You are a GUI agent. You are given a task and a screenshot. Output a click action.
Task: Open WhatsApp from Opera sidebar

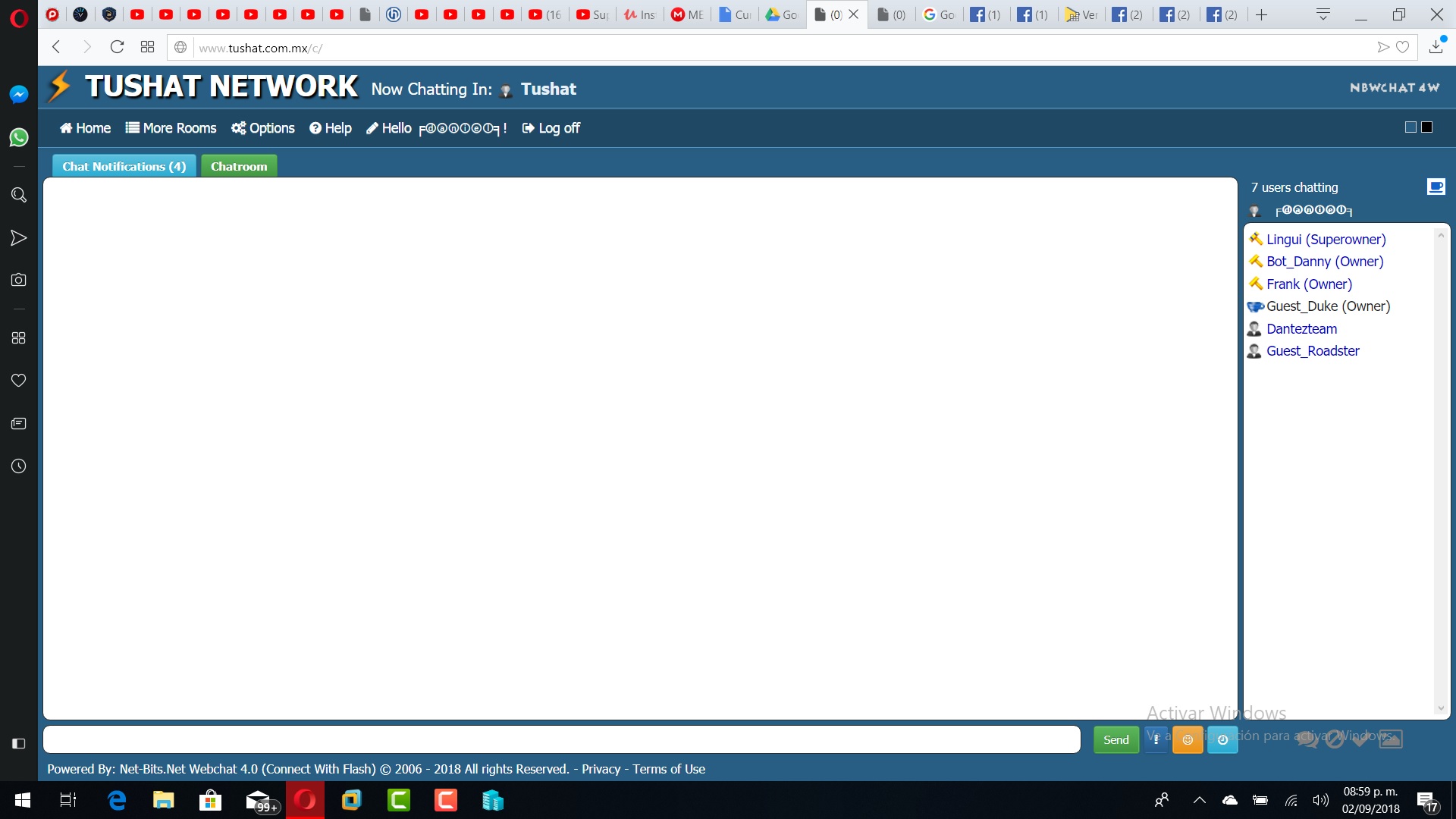(19, 137)
